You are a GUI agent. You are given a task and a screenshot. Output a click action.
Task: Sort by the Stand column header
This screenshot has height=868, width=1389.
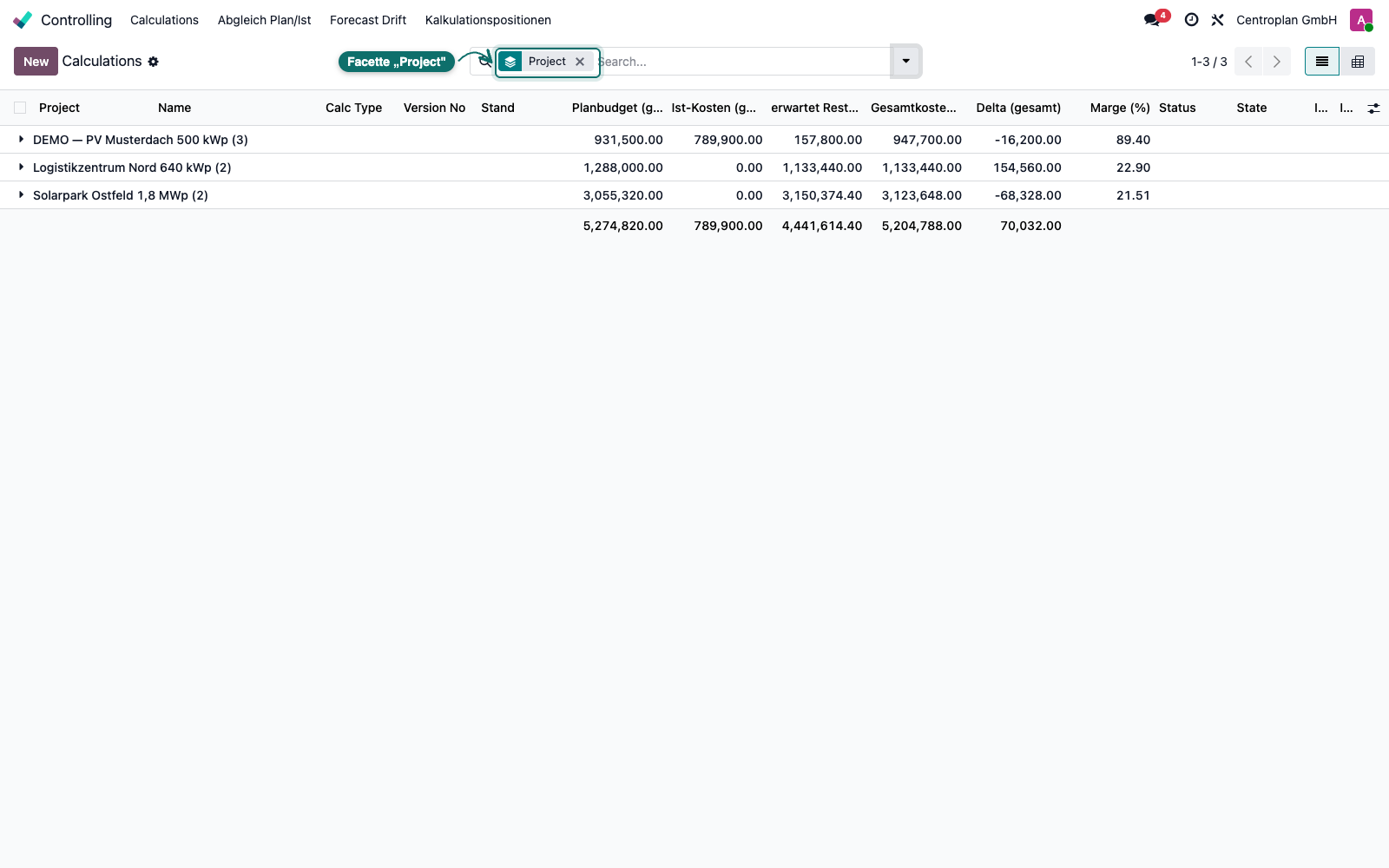pos(497,108)
